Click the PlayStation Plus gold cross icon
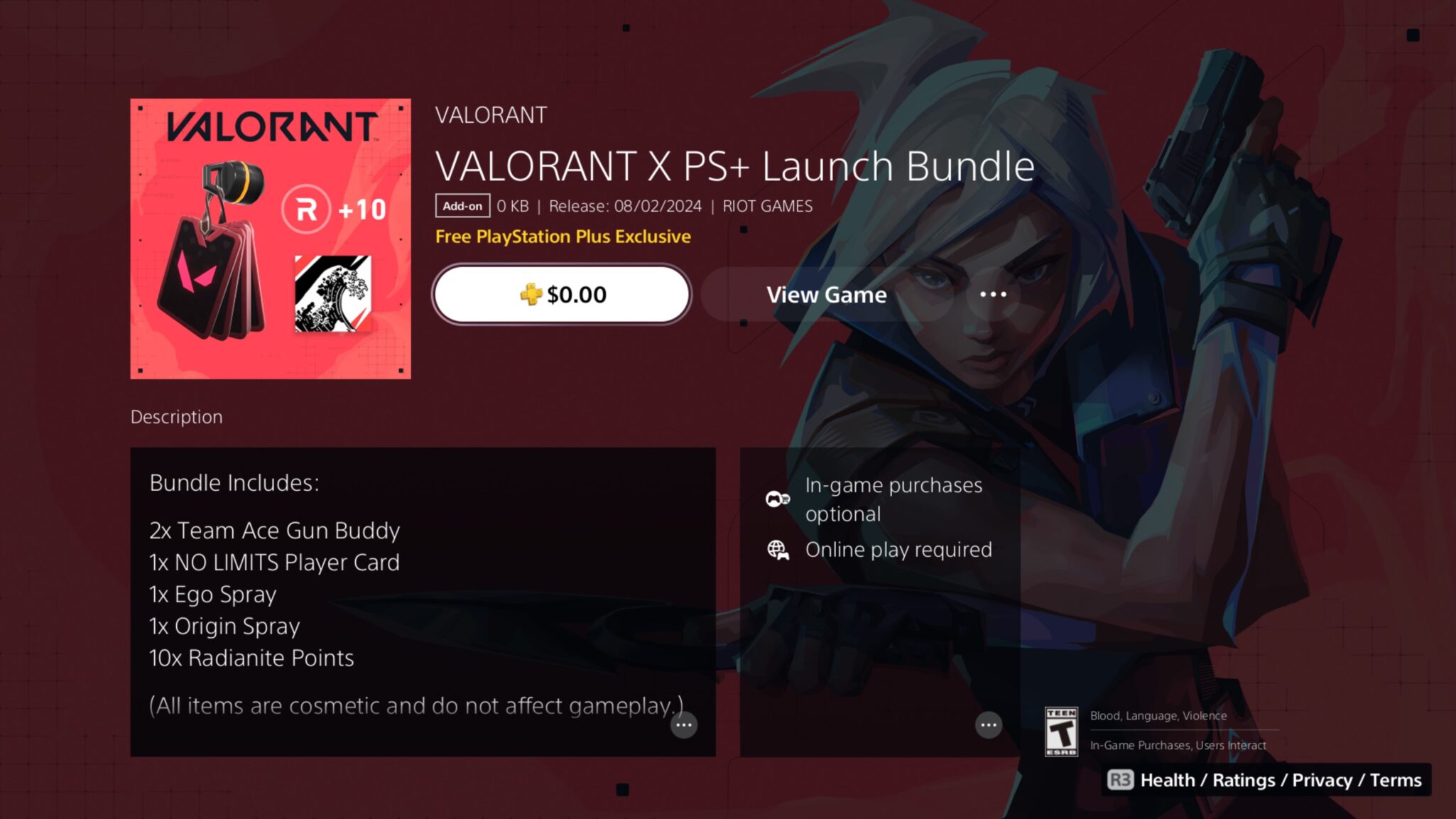This screenshot has width=1456, height=819. click(531, 294)
